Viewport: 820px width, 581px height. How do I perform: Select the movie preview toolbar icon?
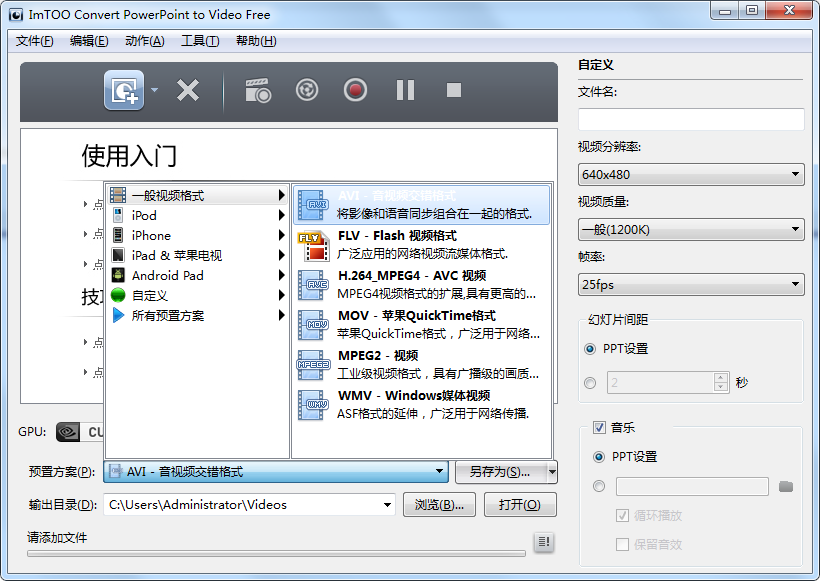coord(257,90)
